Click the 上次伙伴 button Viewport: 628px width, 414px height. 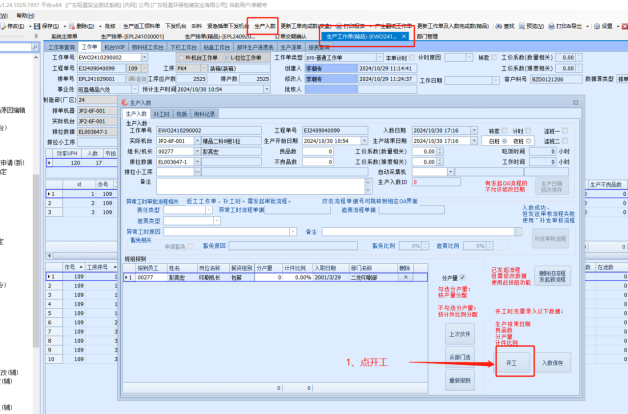pos(460,334)
